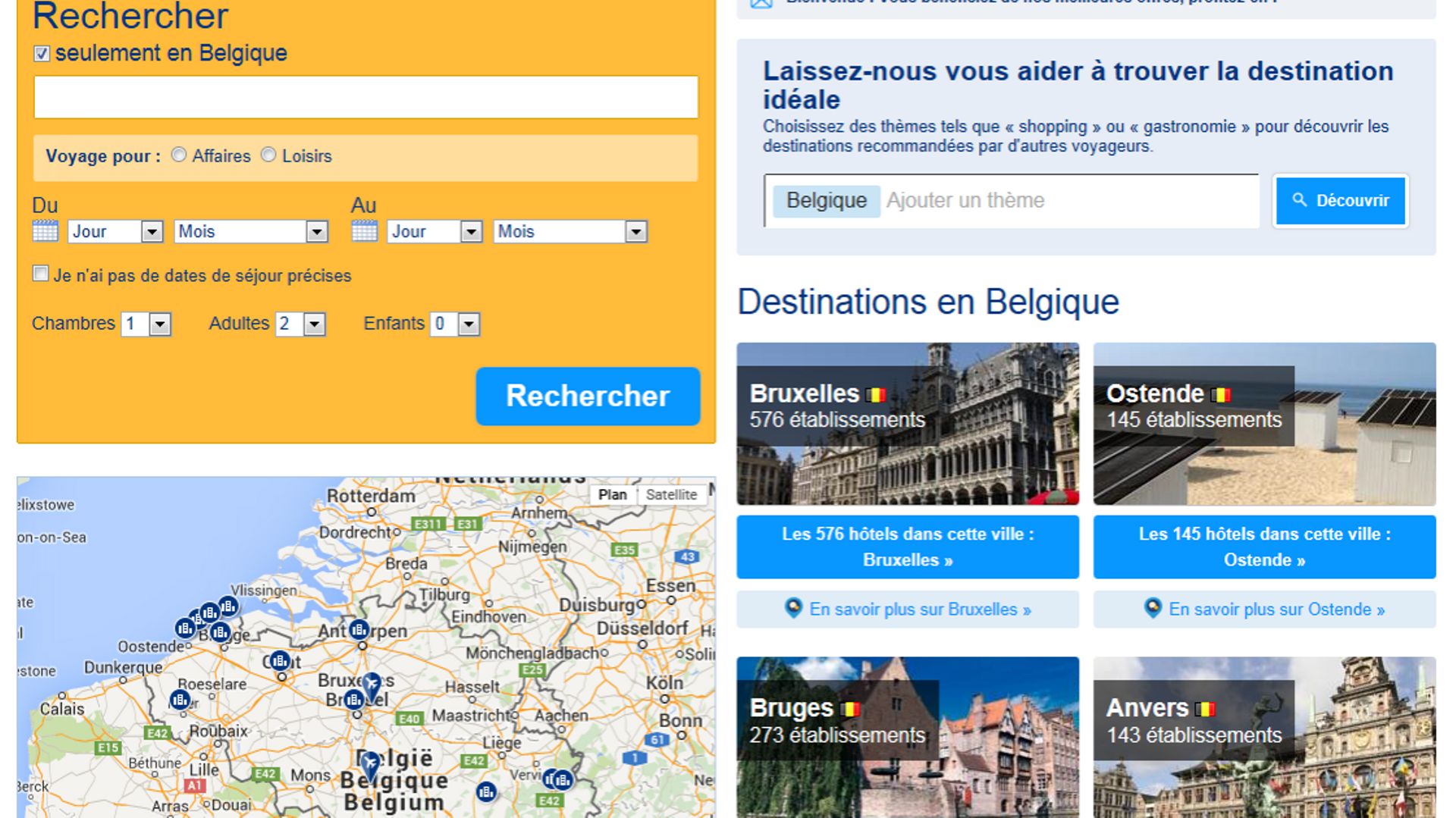Select the Plan tab on the map
This screenshot has width=1456, height=818.
[x=613, y=495]
